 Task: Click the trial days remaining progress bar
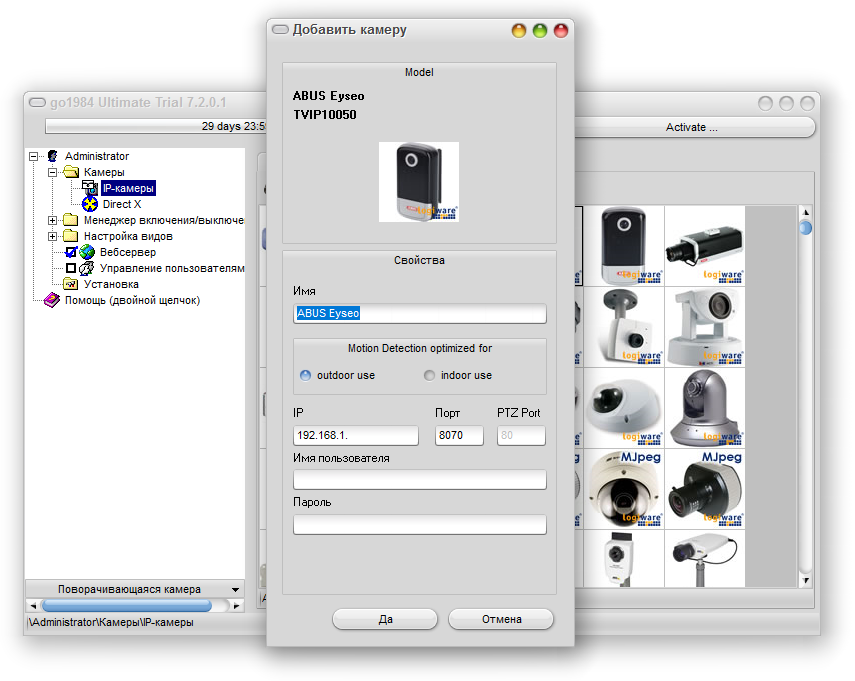coord(156,126)
